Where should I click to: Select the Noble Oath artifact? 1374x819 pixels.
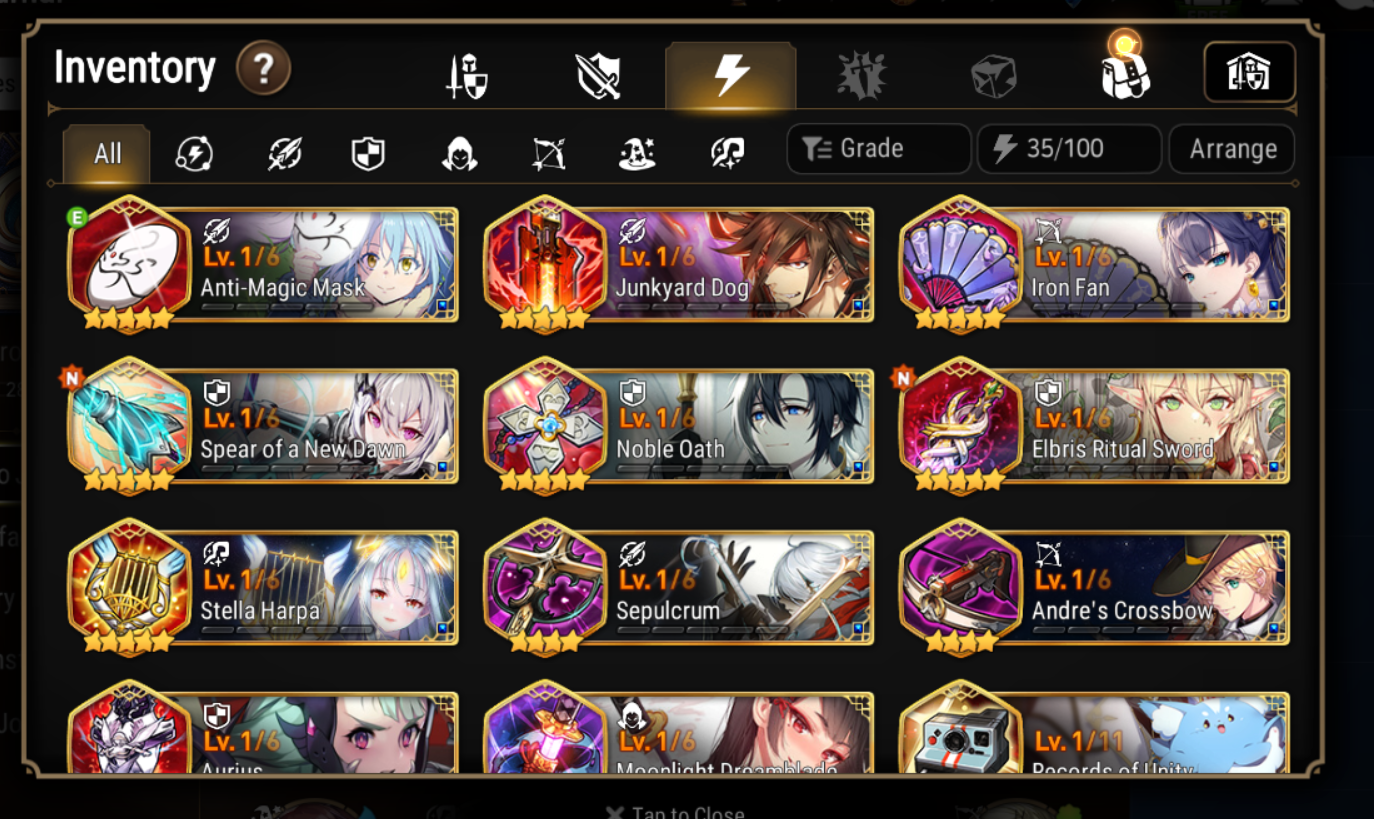[x=679, y=427]
